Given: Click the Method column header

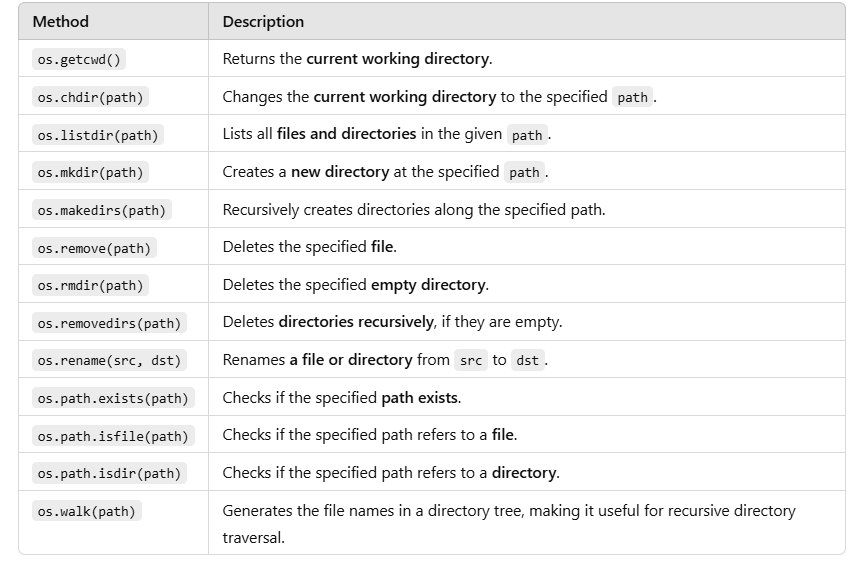Looking at the screenshot, I should (x=61, y=21).
